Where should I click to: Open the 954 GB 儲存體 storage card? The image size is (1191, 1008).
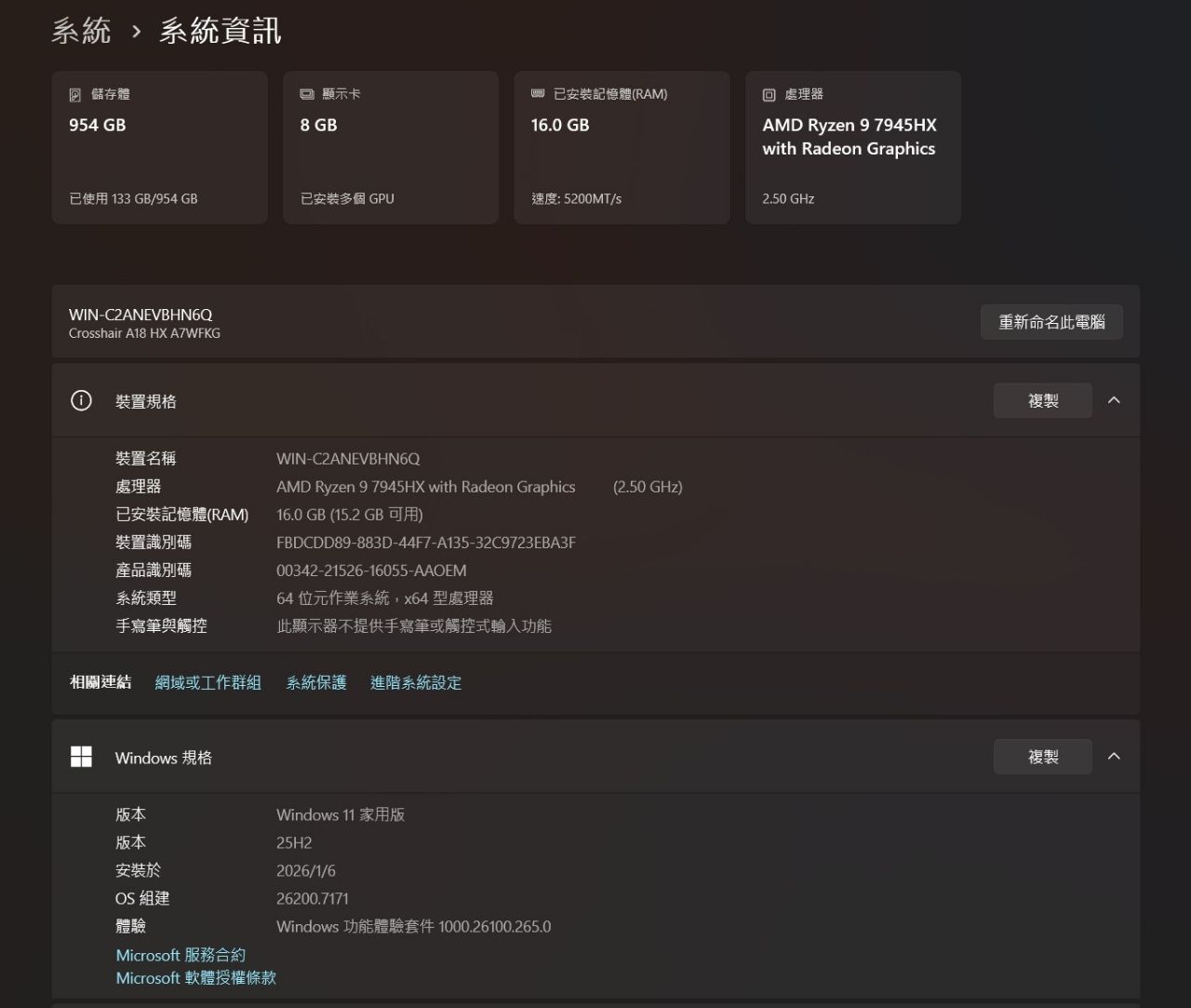pyautogui.click(x=159, y=147)
